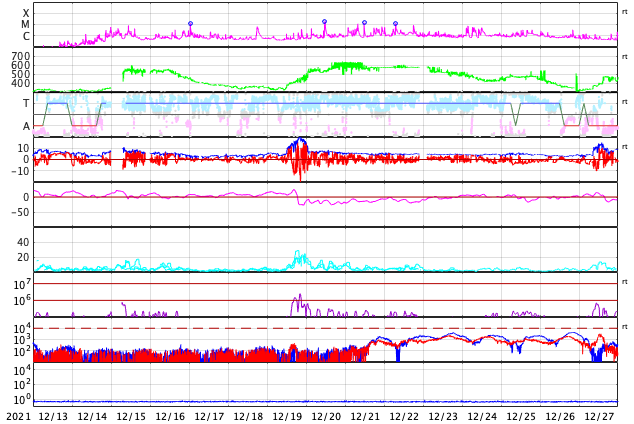Image resolution: width=634 pixels, height=424 pixels.
Task: Click the '20' axis label
Action: [23, 257]
